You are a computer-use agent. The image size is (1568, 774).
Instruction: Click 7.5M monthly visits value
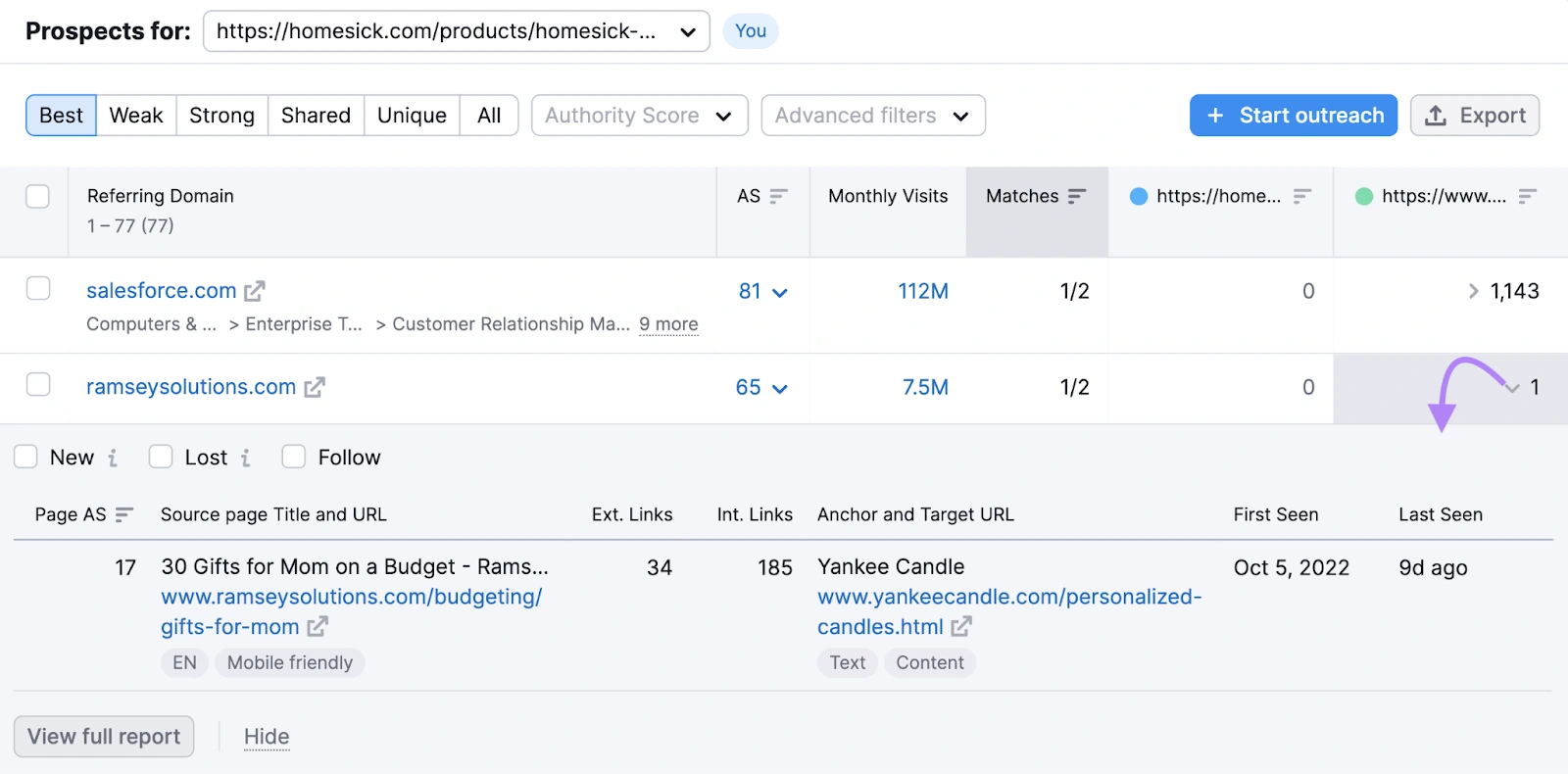coord(925,387)
